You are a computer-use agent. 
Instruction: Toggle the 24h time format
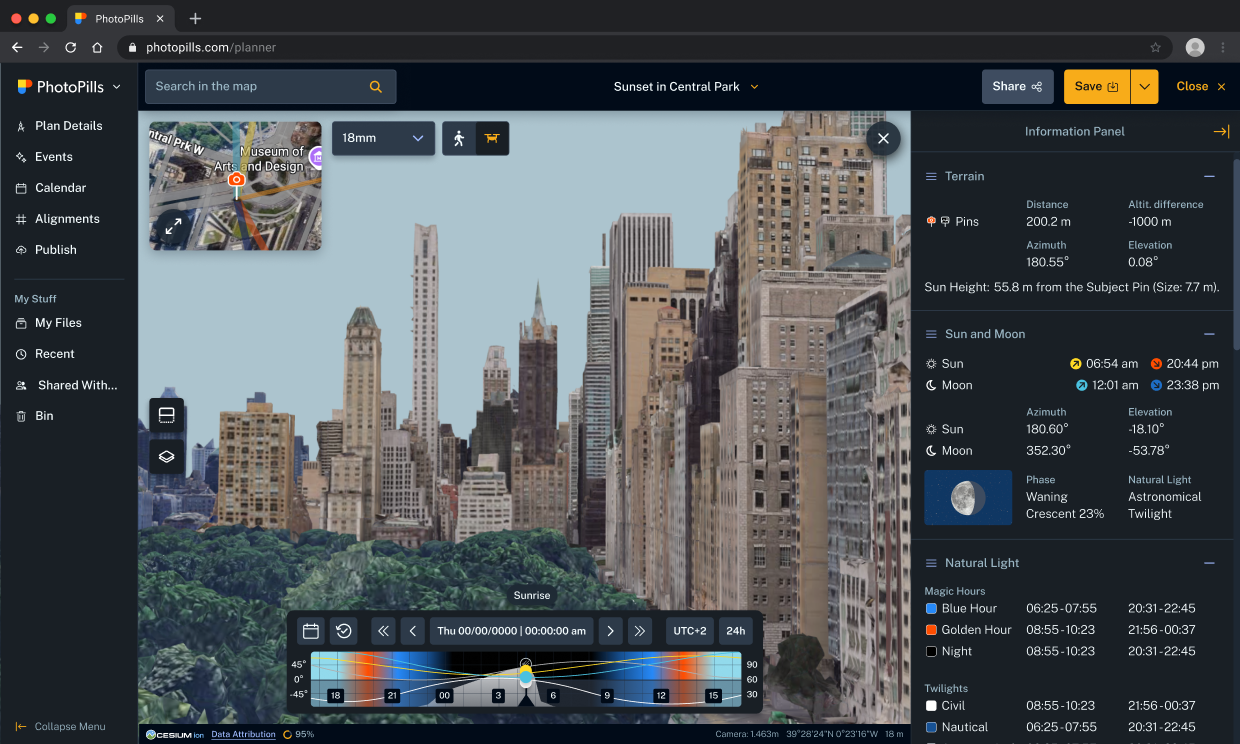[x=736, y=631]
